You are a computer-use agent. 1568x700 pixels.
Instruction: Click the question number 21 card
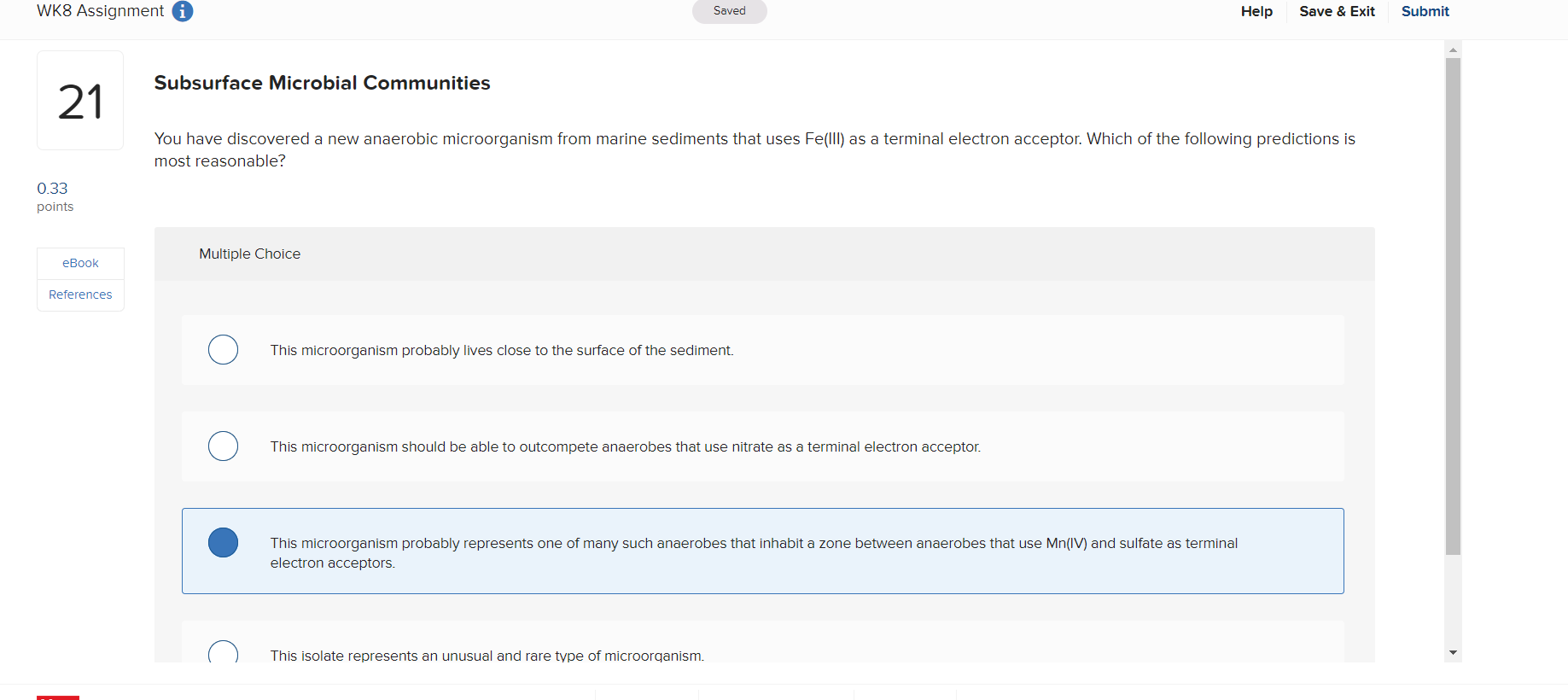click(x=79, y=100)
